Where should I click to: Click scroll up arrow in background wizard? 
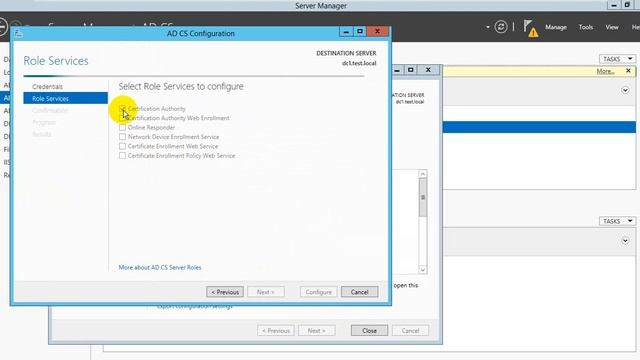423,174
